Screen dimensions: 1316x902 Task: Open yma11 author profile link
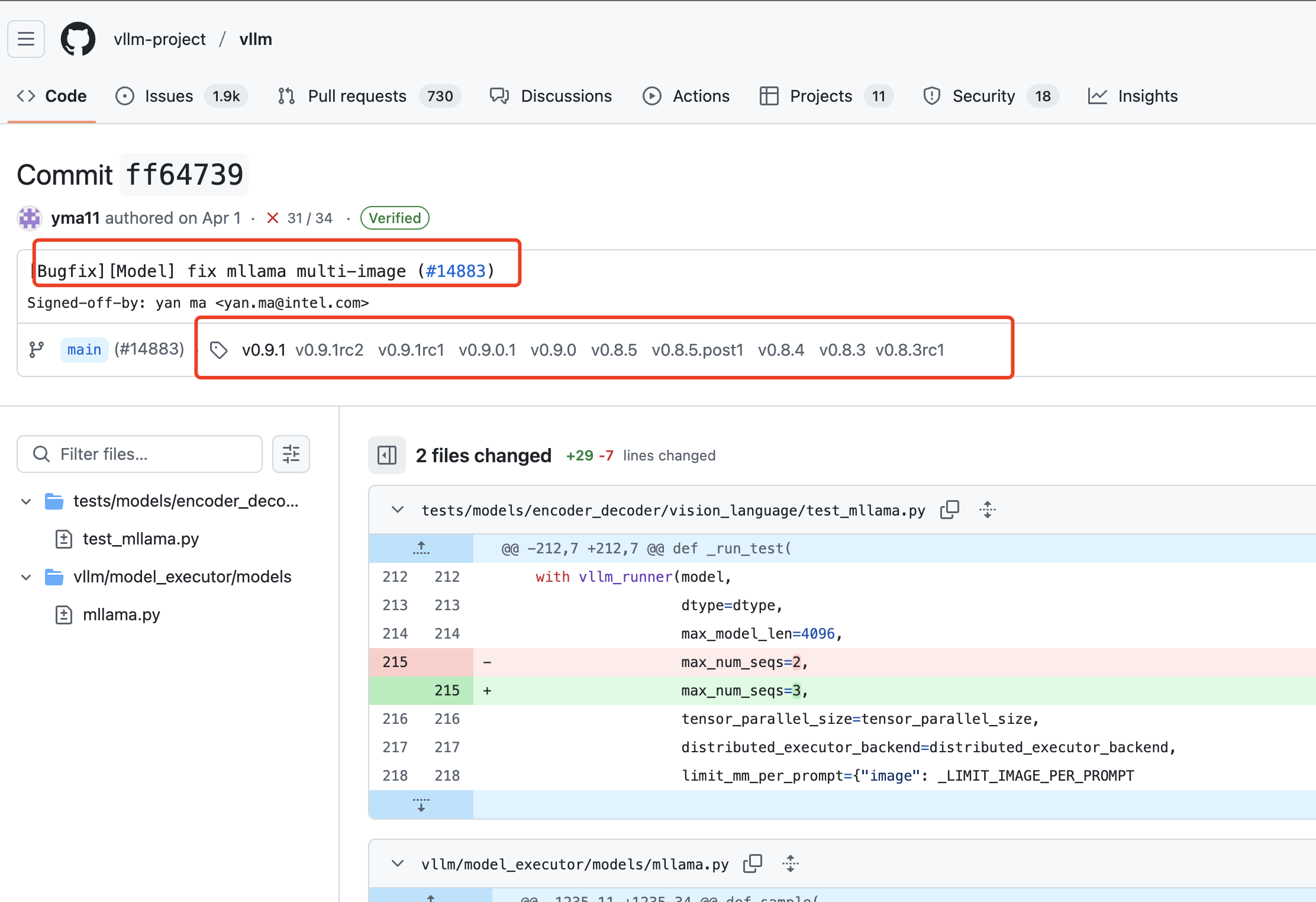(x=75, y=218)
